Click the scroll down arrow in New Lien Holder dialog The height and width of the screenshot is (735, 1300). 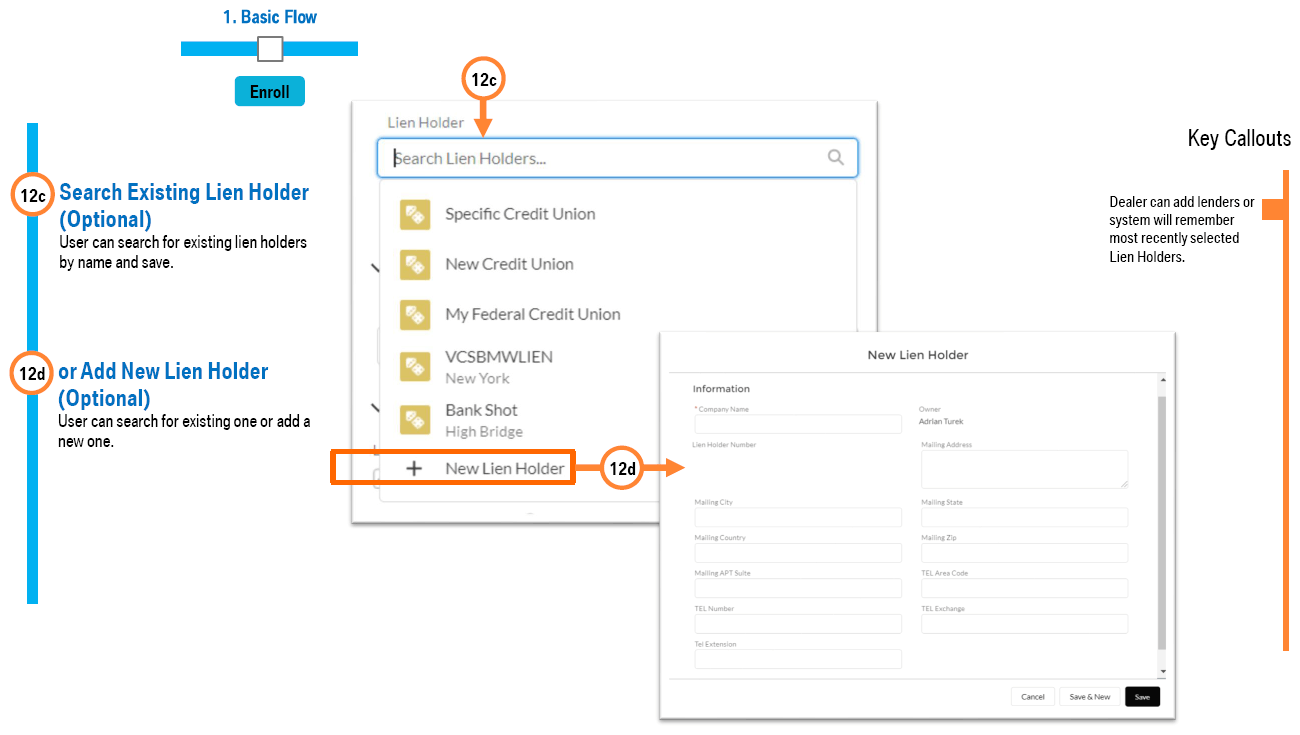tap(1162, 671)
